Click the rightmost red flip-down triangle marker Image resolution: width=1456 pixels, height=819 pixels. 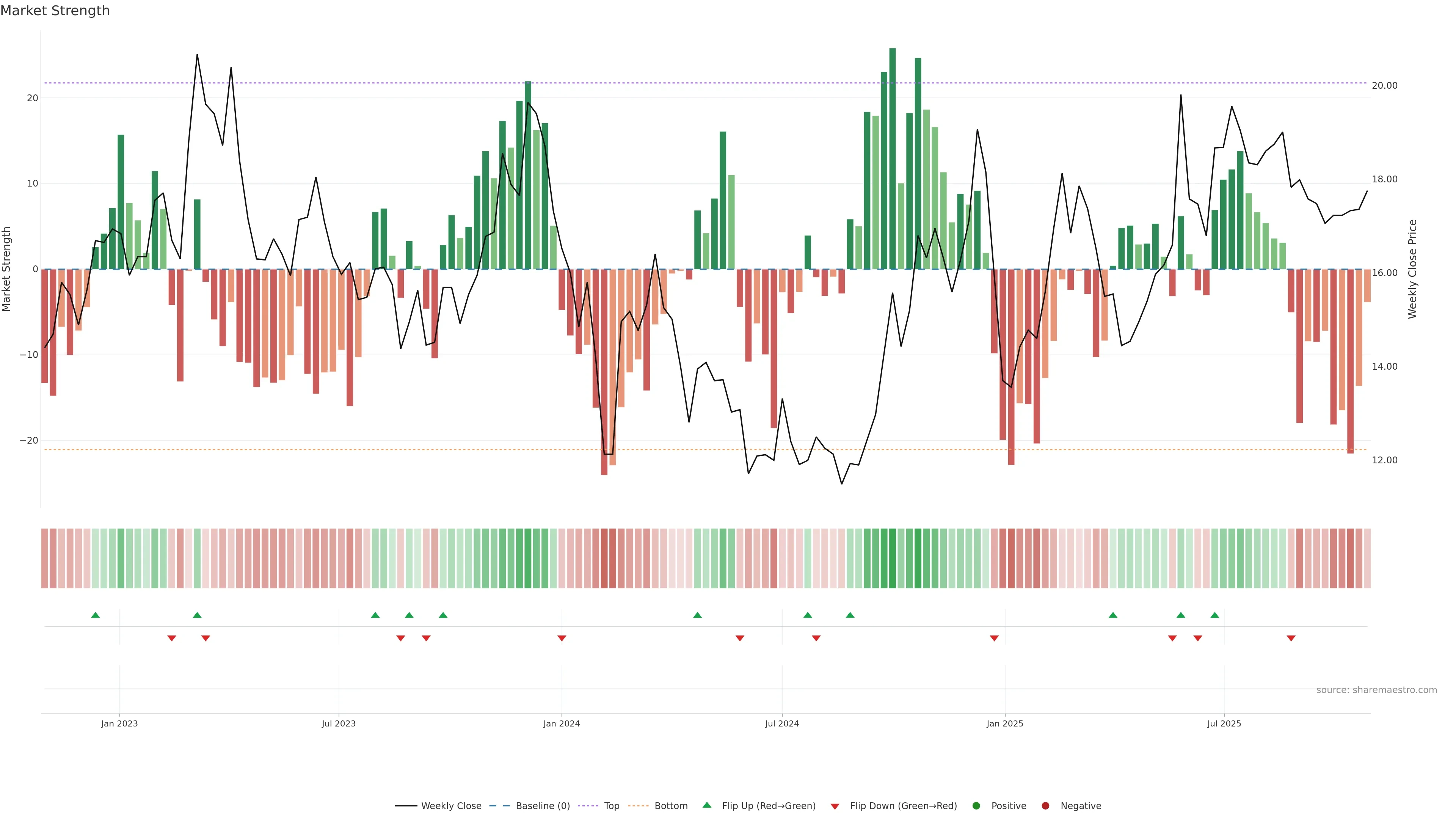[1291, 638]
